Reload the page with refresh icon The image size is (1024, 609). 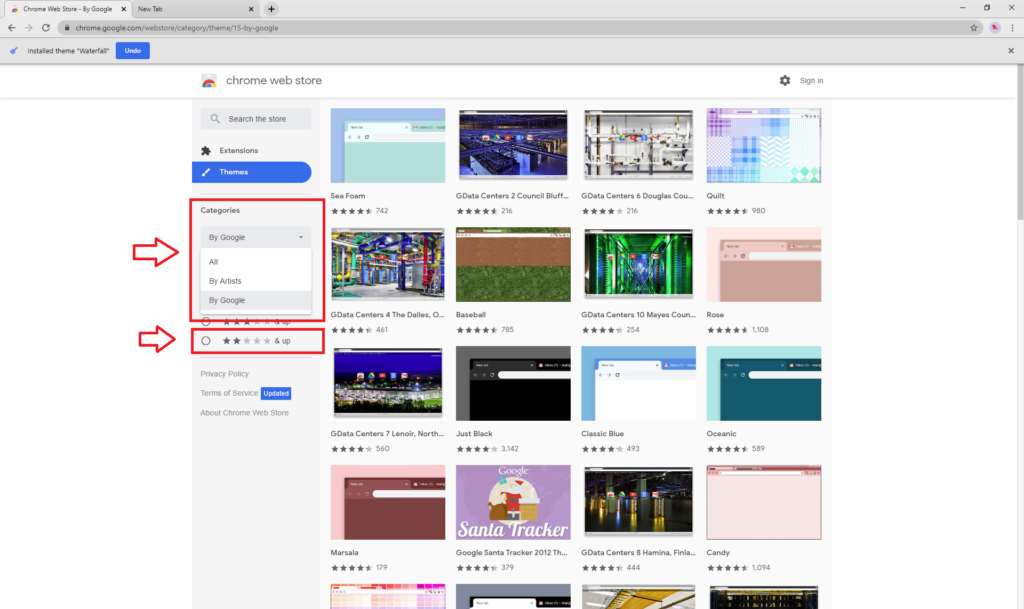pyautogui.click(x=46, y=28)
